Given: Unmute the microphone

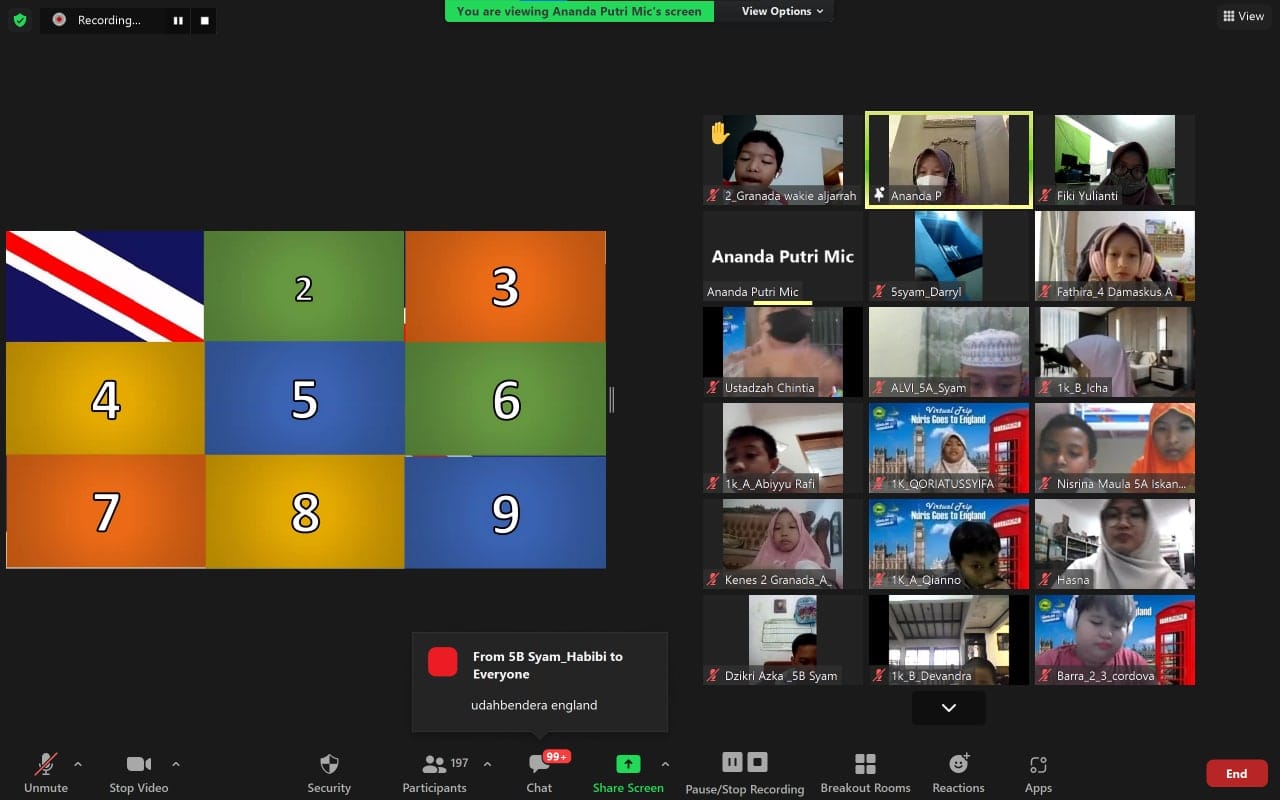Looking at the screenshot, I should point(46,772).
